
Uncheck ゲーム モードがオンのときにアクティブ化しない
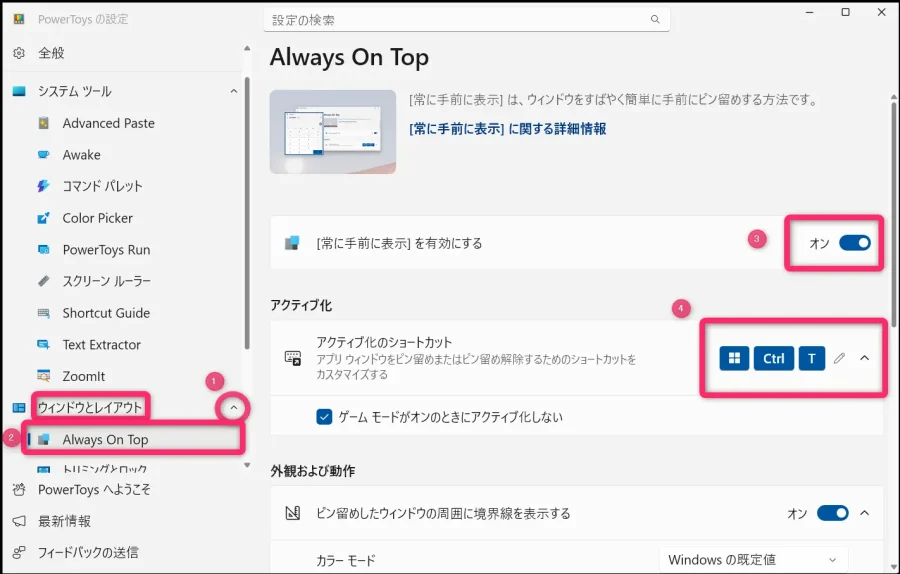tap(324, 417)
